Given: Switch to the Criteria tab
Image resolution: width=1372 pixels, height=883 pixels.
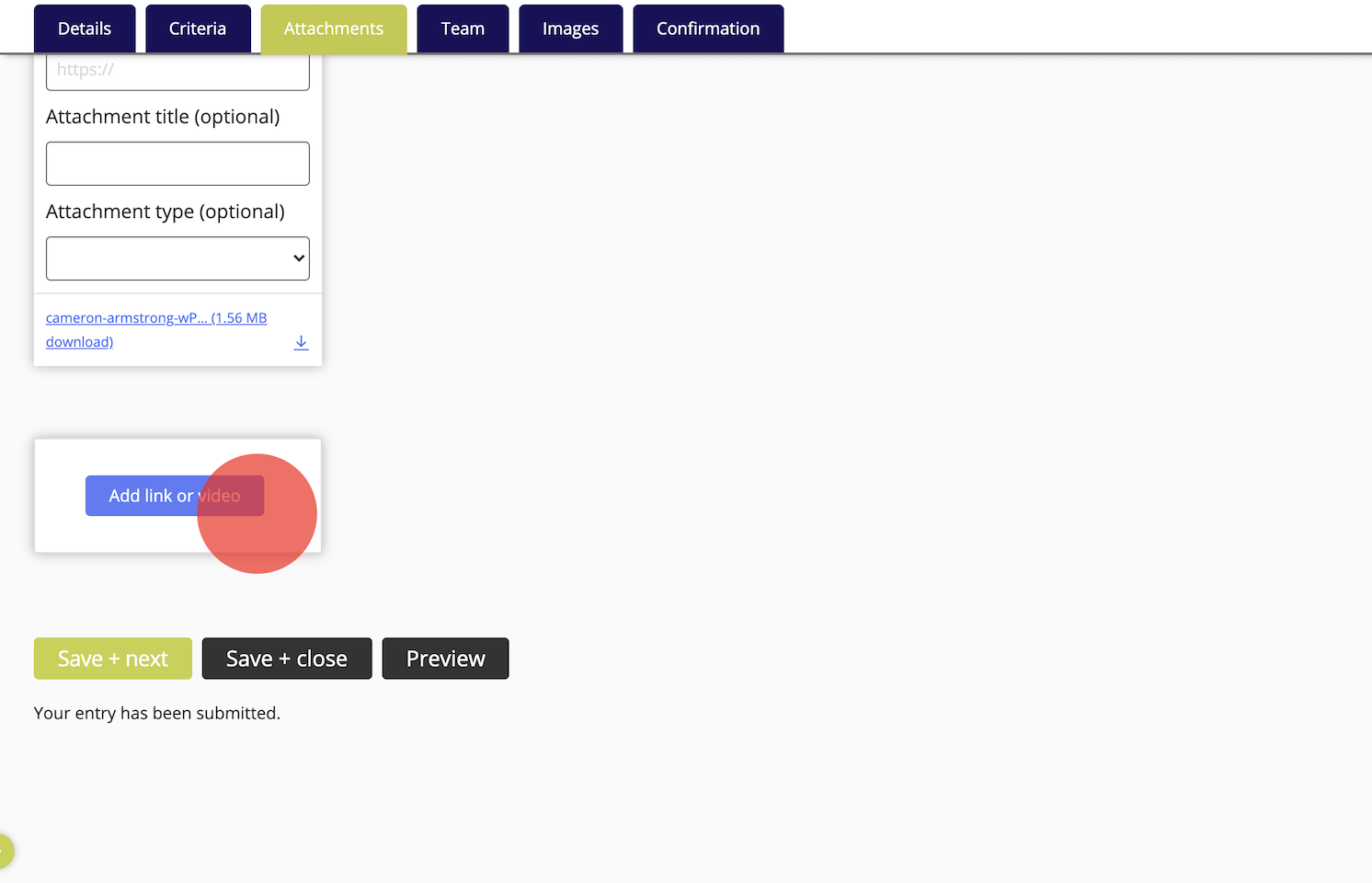Looking at the screenshot, I should click(x=198, y=28).
